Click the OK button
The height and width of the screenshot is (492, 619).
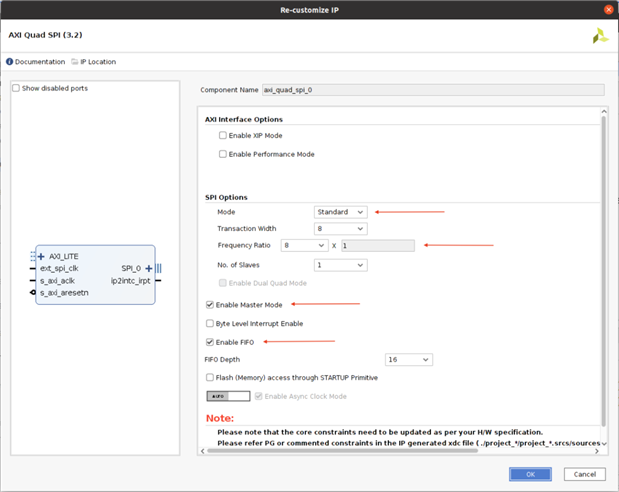[x=531, y=474]
